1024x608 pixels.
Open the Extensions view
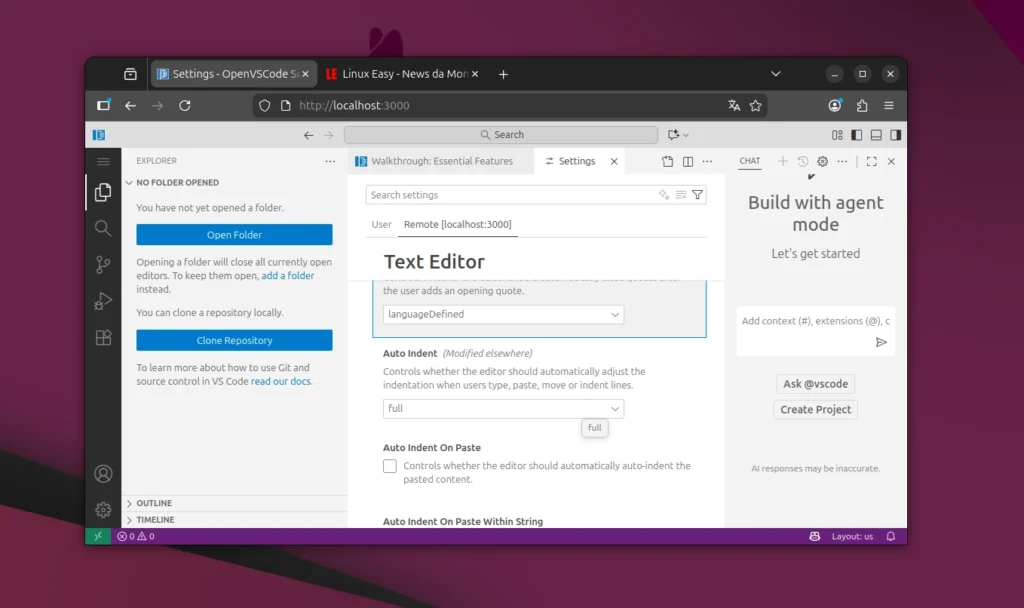(101, 337)
